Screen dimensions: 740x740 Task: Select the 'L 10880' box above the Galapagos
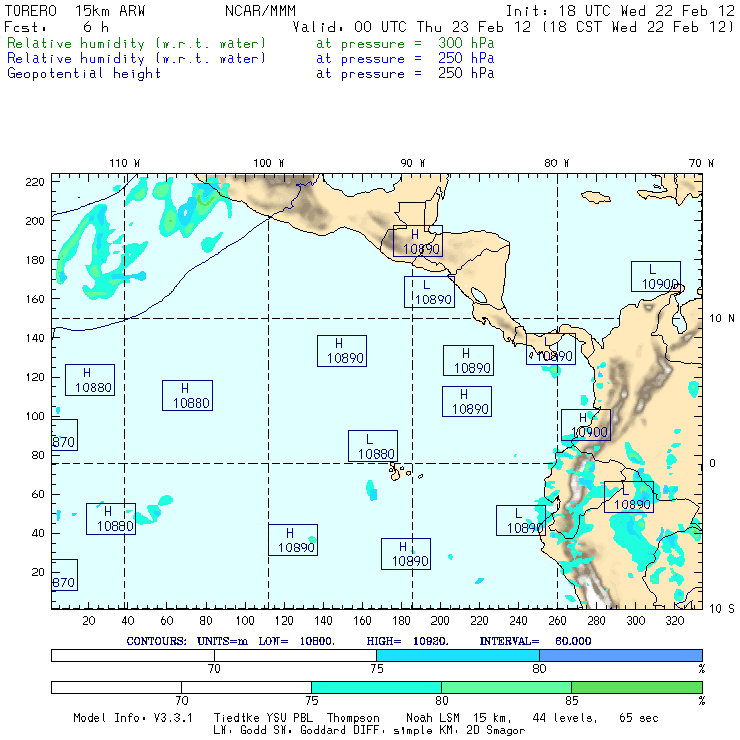point(373,446)
